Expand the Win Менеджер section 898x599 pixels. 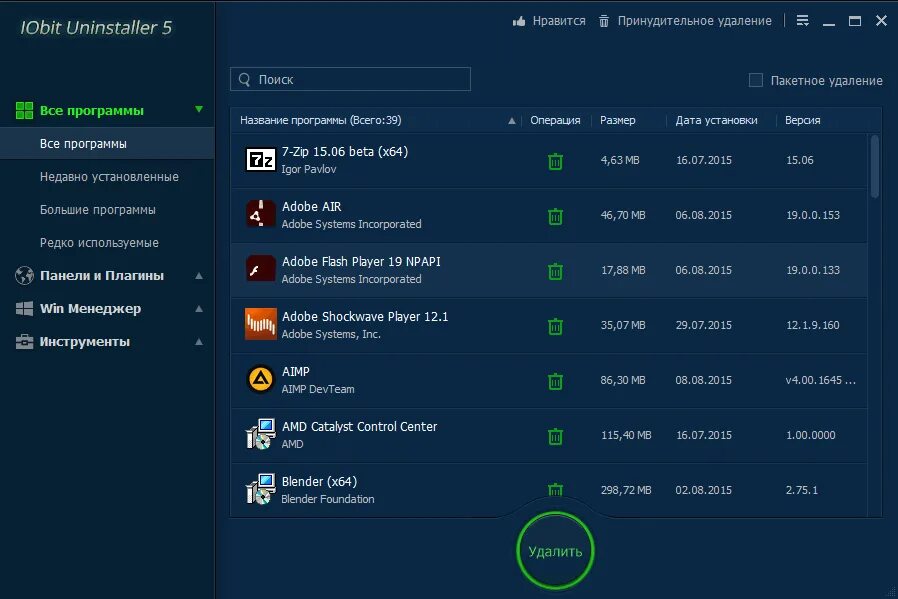click(198, 308)
